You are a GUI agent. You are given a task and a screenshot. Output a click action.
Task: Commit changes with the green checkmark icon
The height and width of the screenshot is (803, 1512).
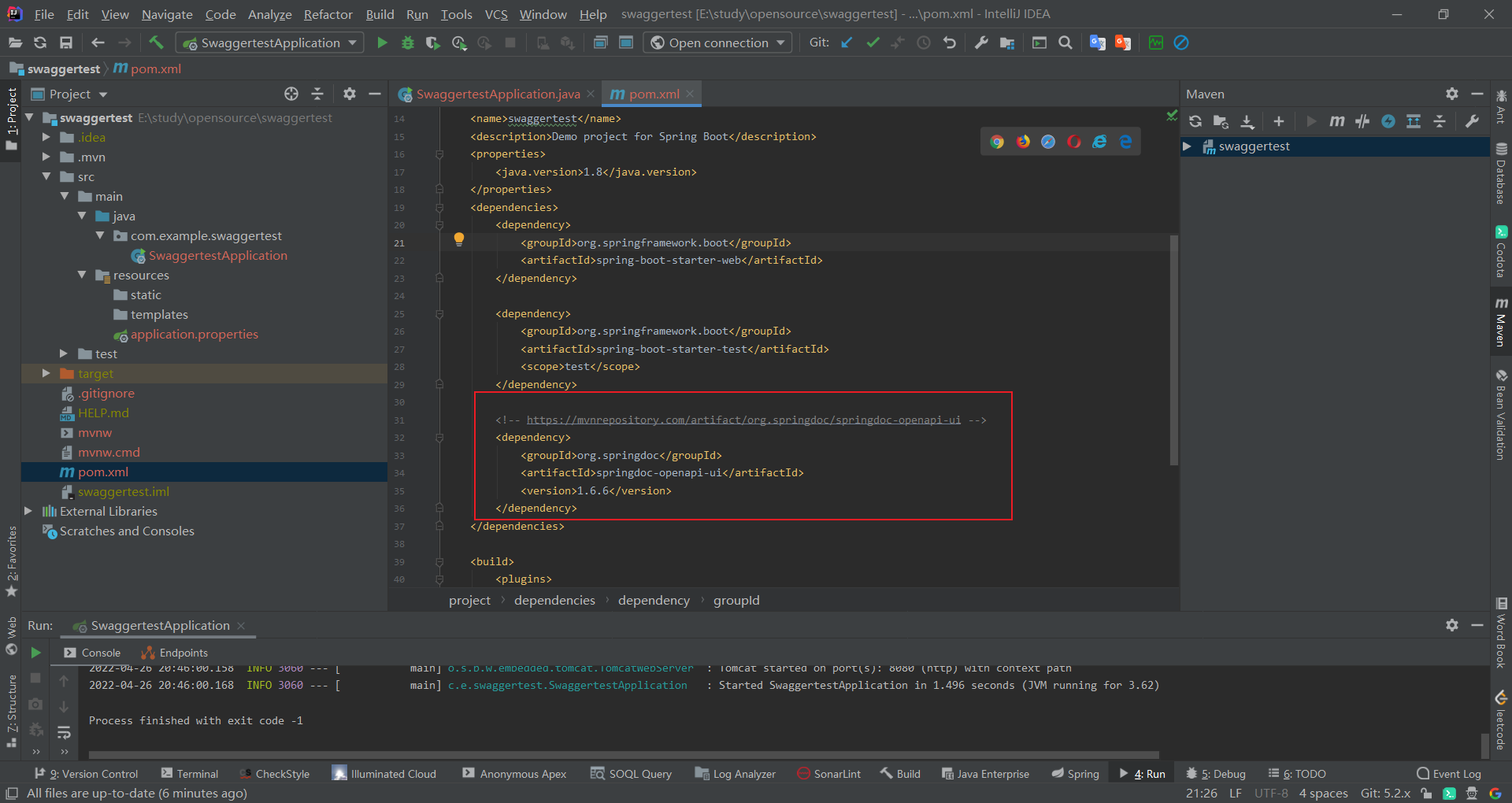click(x=873, y=43)
